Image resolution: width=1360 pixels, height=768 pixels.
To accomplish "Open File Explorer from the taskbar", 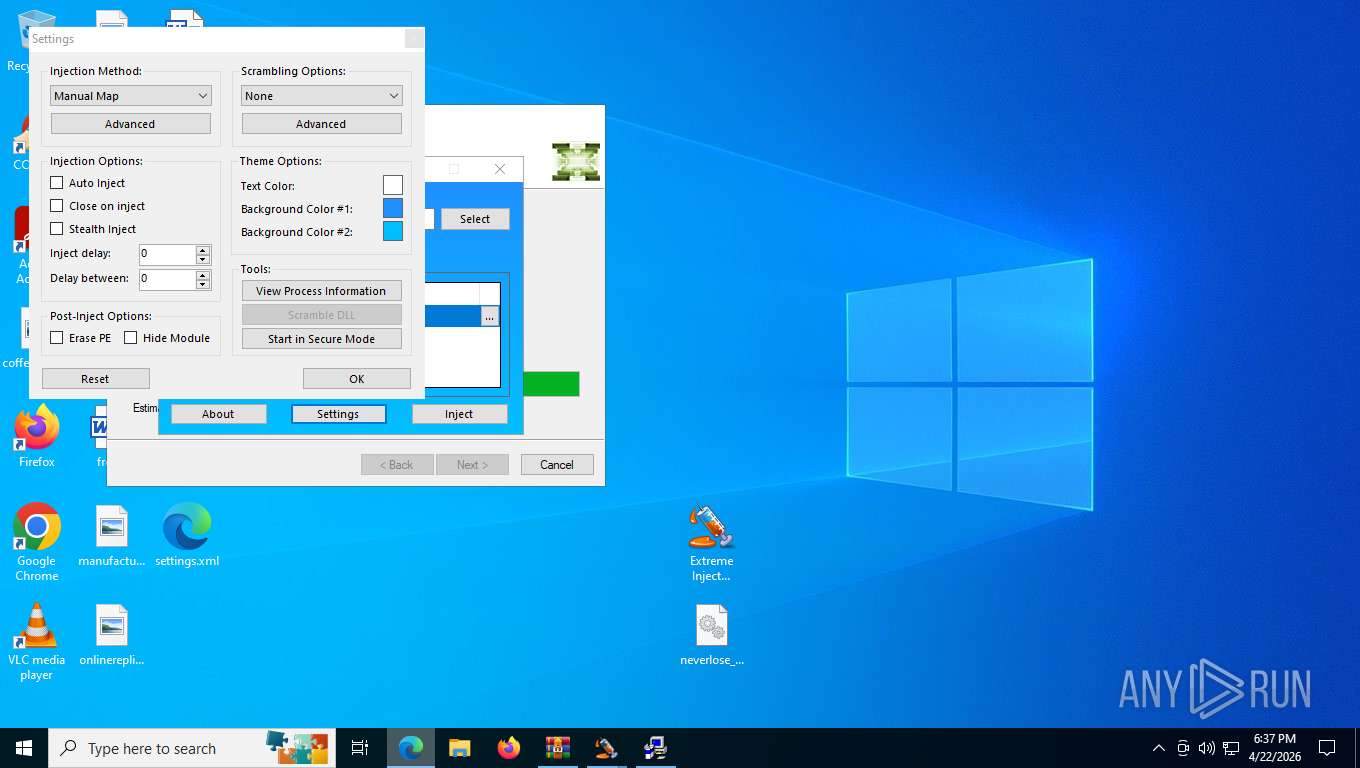I will 460,748.
